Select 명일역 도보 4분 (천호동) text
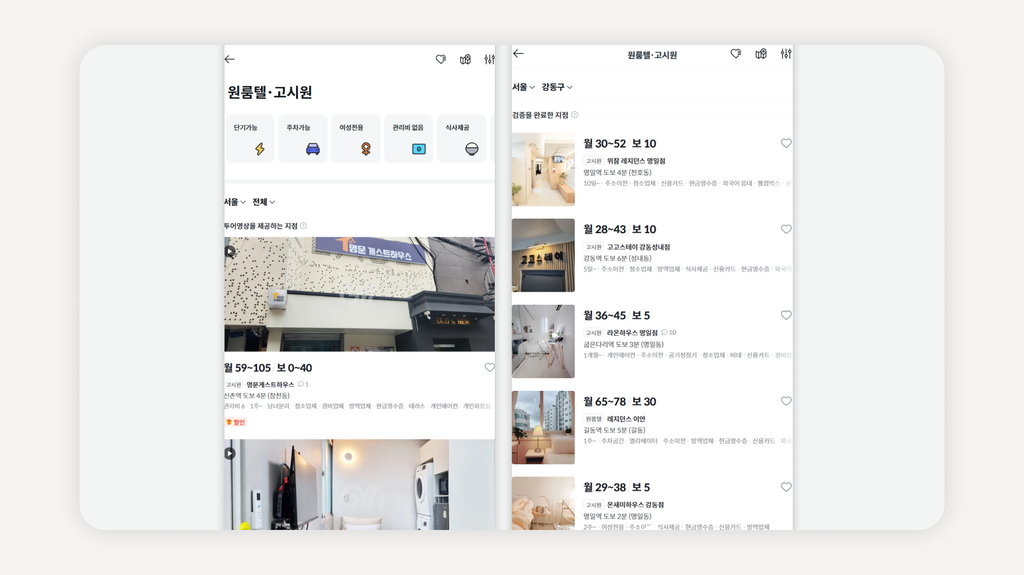 pyautogui.click(x=617, y=172)
